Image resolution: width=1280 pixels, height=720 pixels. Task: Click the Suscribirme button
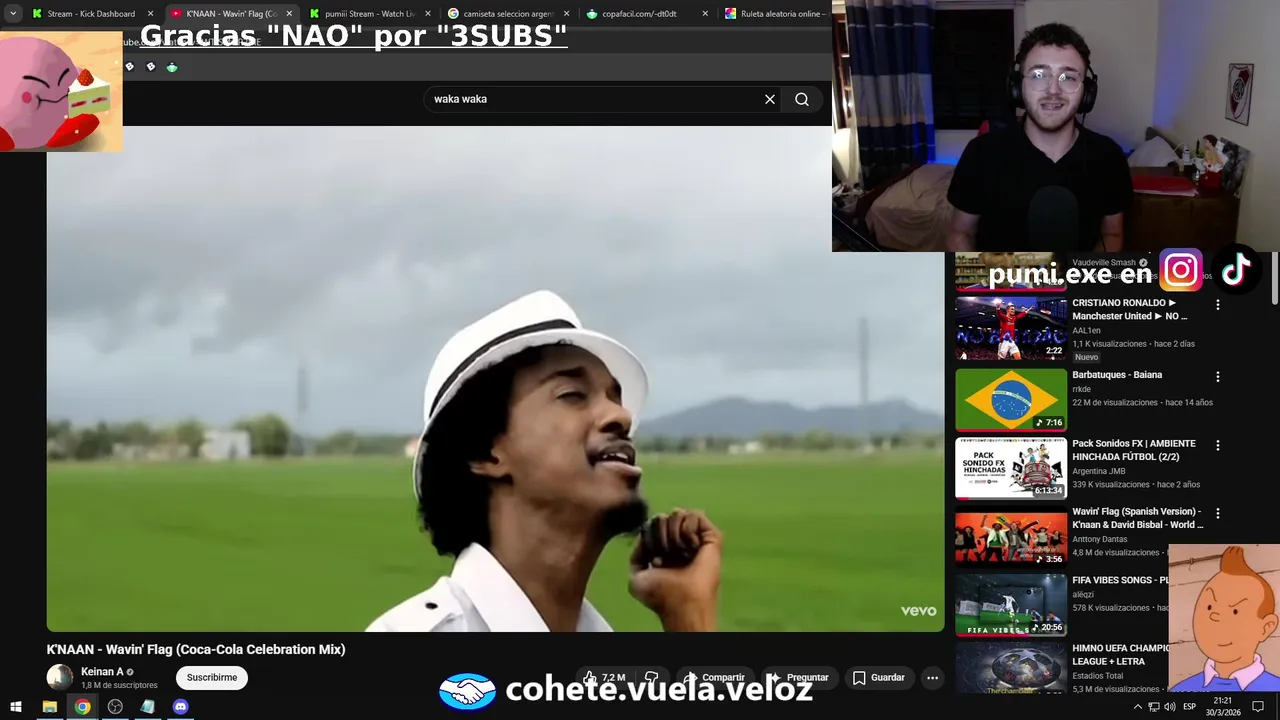[x=212, y=677]
